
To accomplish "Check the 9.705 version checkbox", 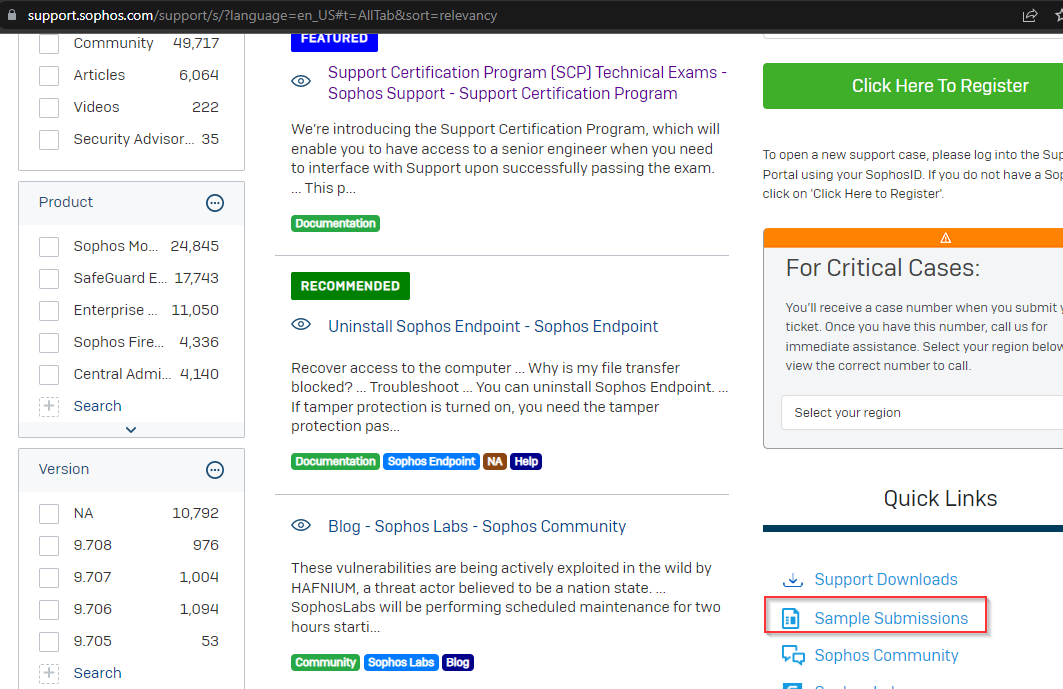I will [x=49, y=642].
